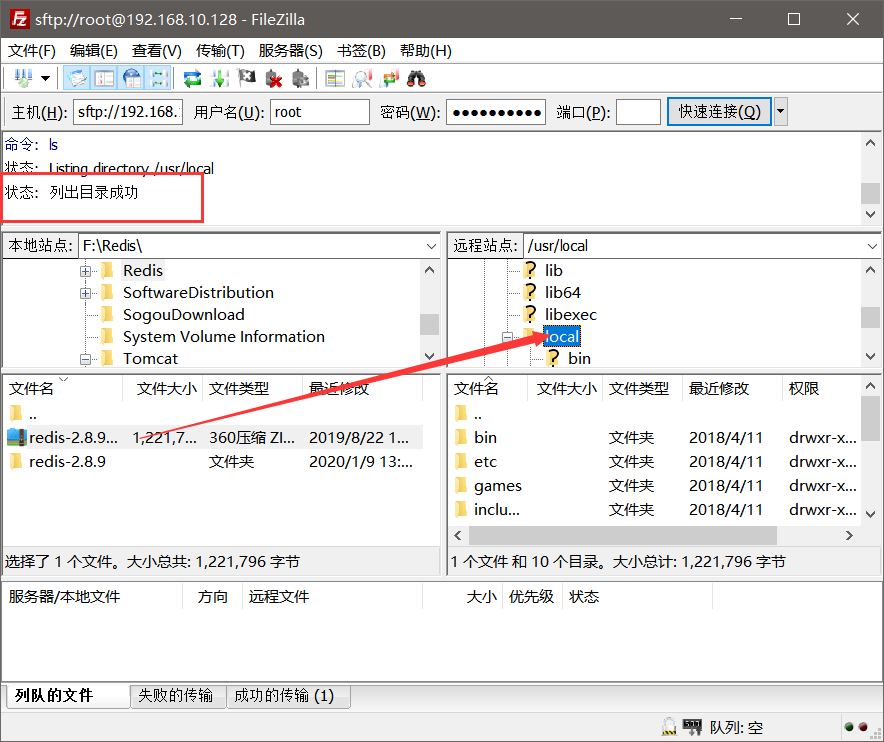Open the 远程站点 path dropdown
Screen dimensions: 884x742
[872, 246]
